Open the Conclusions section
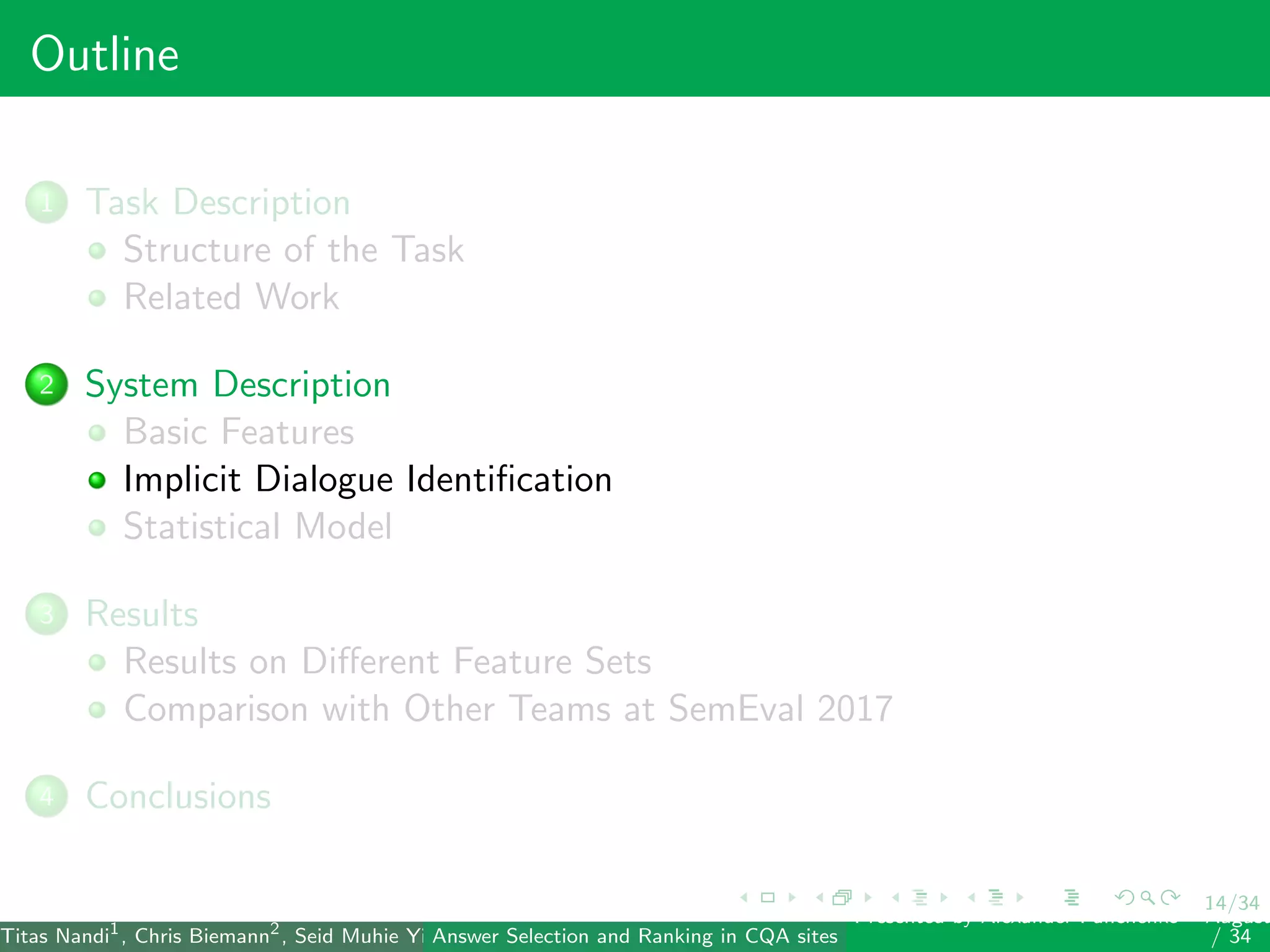The height and width of the screenshot is (952, 1270). click(x=179, y=796)
